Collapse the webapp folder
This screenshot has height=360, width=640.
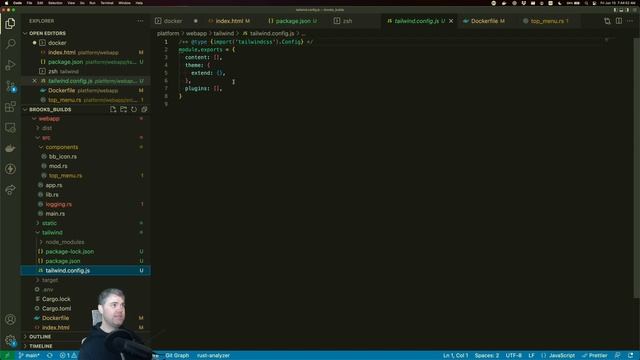[x=49, y=118]
